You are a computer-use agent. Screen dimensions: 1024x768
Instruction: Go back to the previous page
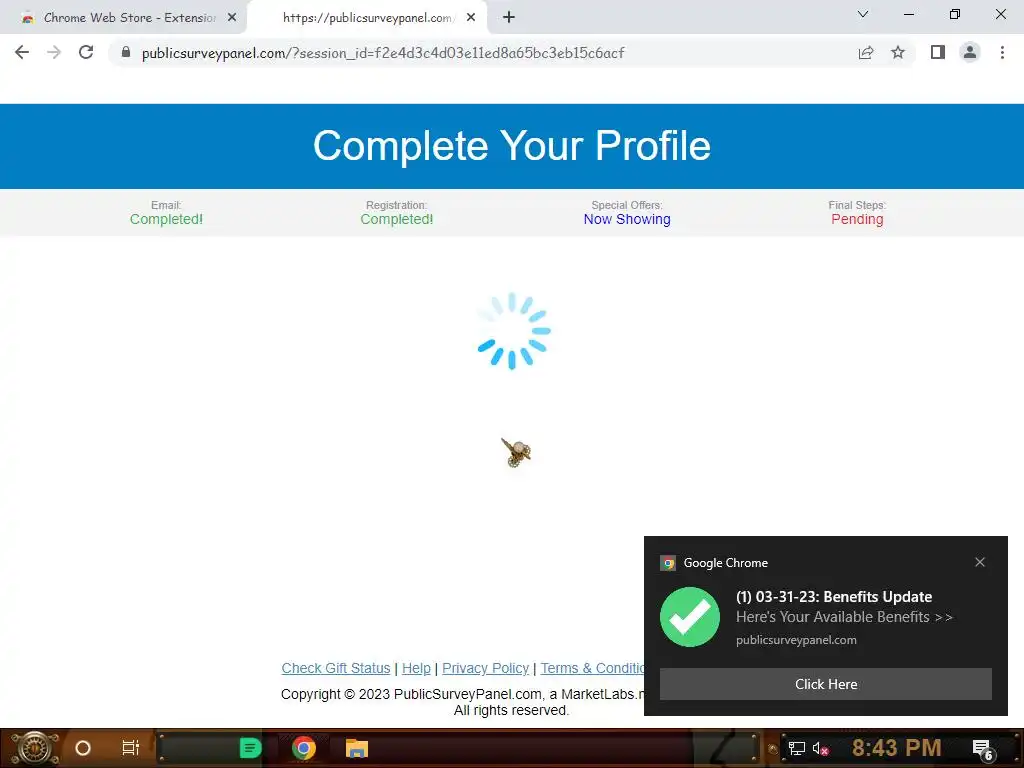pos(22,52)
